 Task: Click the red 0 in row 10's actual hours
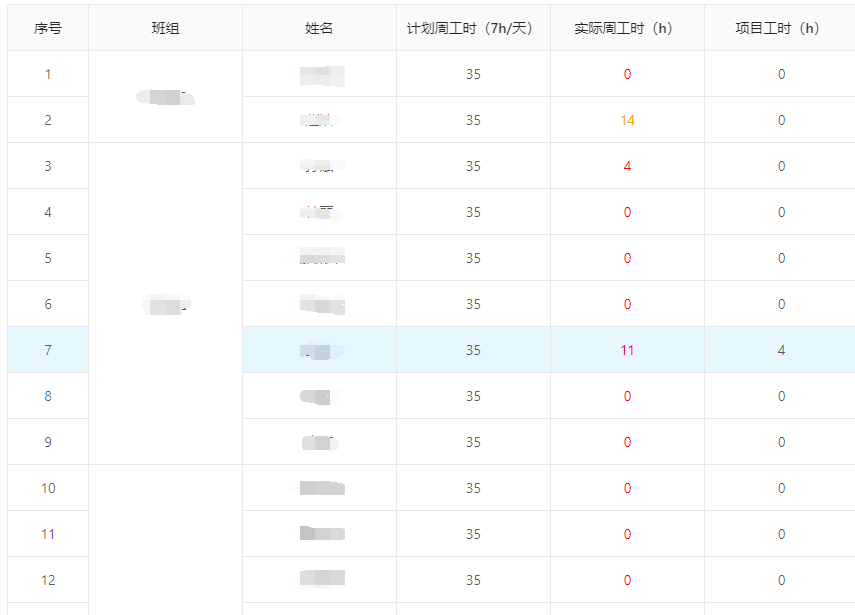627,487
